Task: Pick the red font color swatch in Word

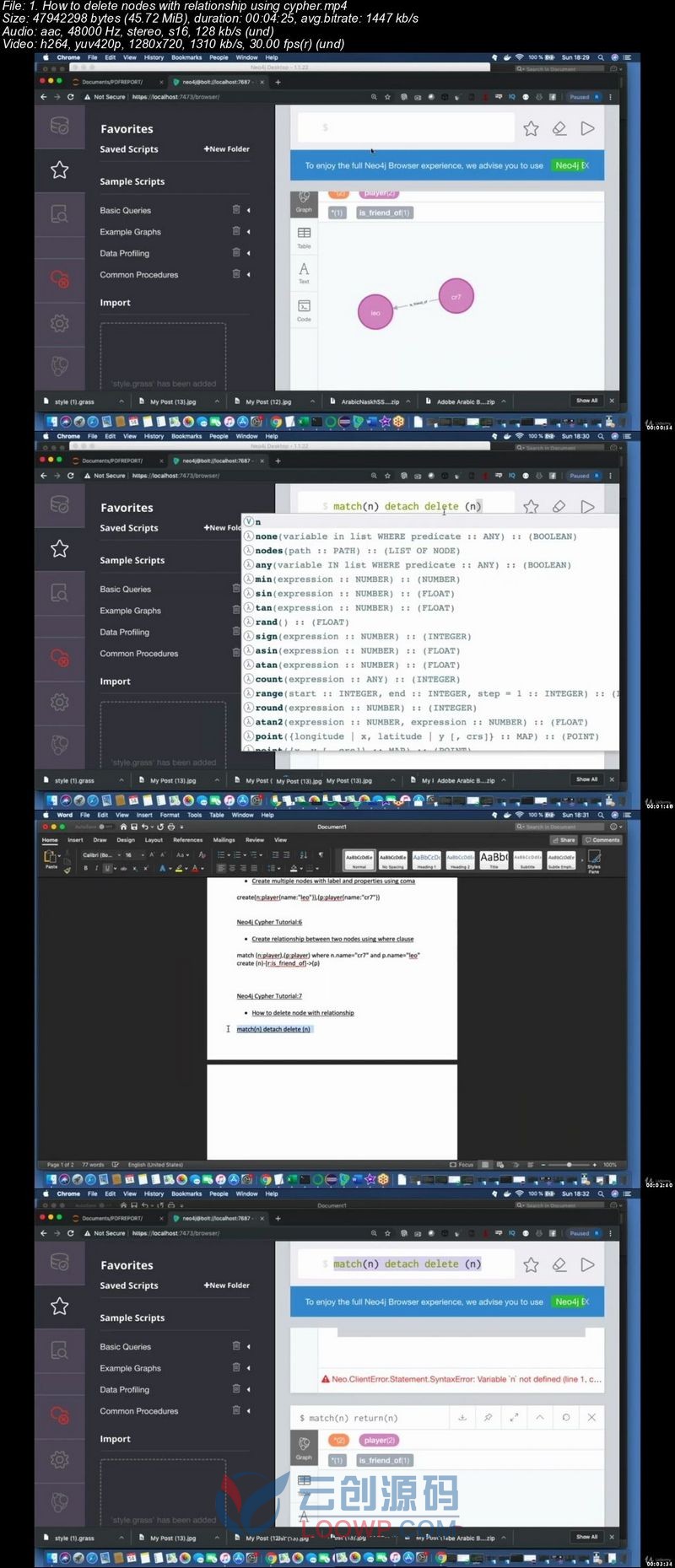Action: (x=194, y=868)
